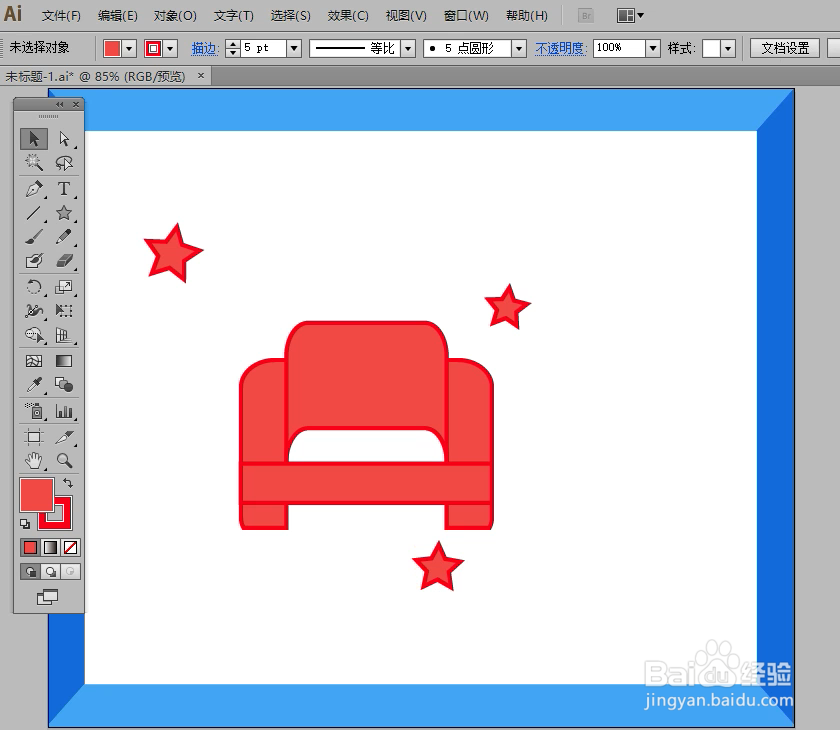Open Adobe Bridge via Br icon
The height and width of the screenshot is (730, 840).
point(587,16)
